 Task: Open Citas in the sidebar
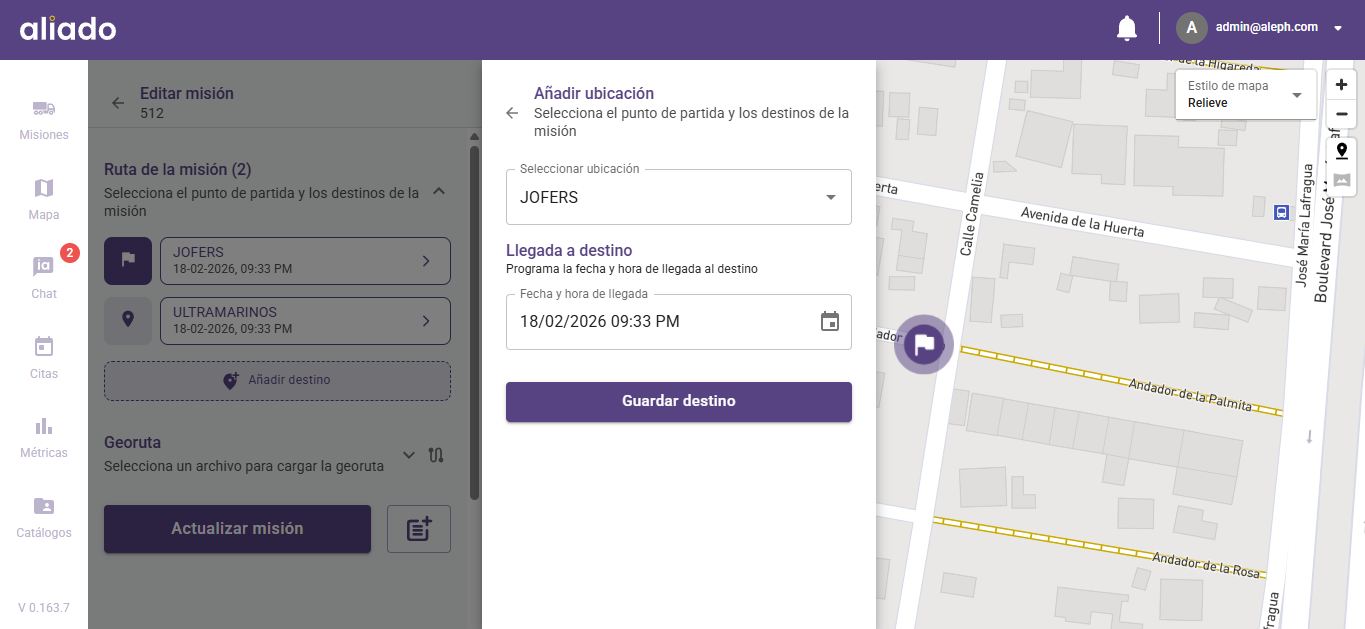click(44, 357)
